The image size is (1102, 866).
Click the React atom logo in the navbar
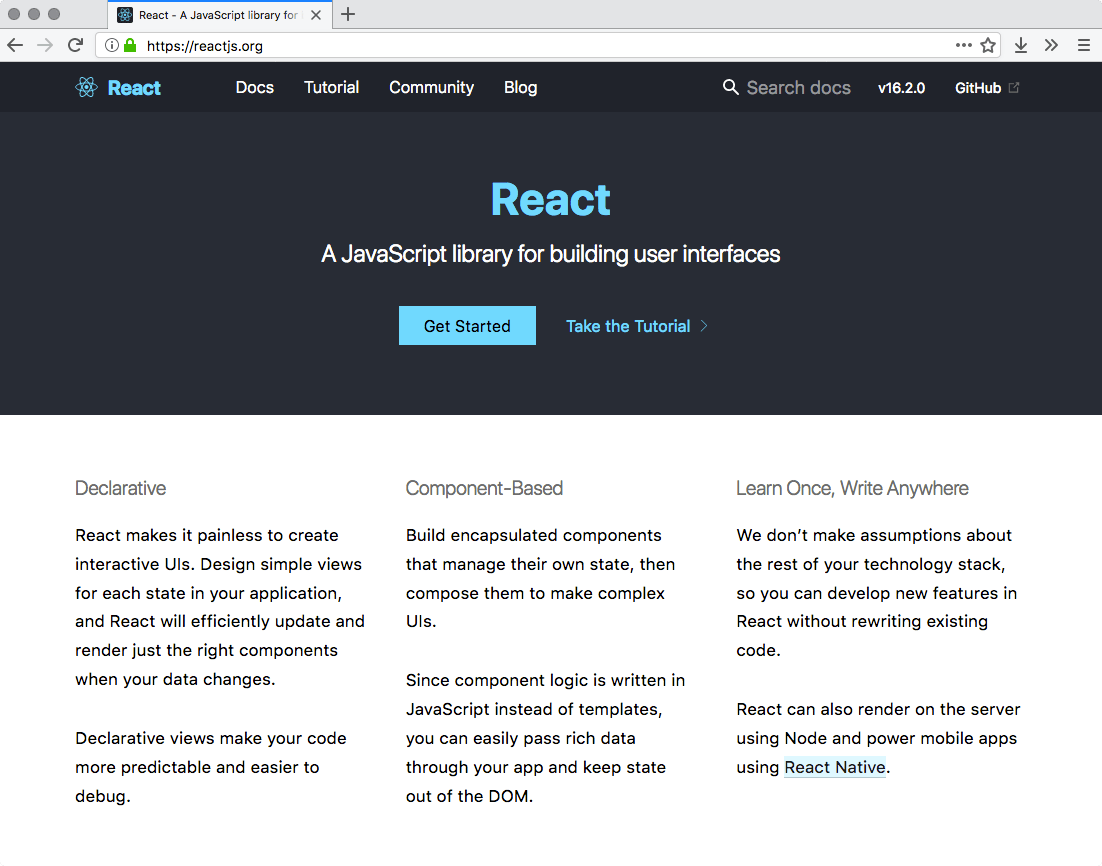click(86, 87)
